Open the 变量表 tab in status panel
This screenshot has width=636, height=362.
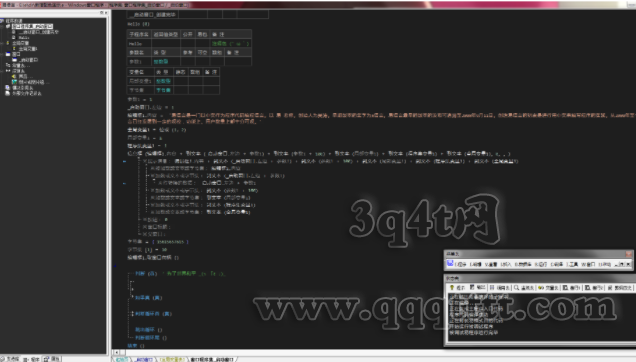[x=548, y=287]
